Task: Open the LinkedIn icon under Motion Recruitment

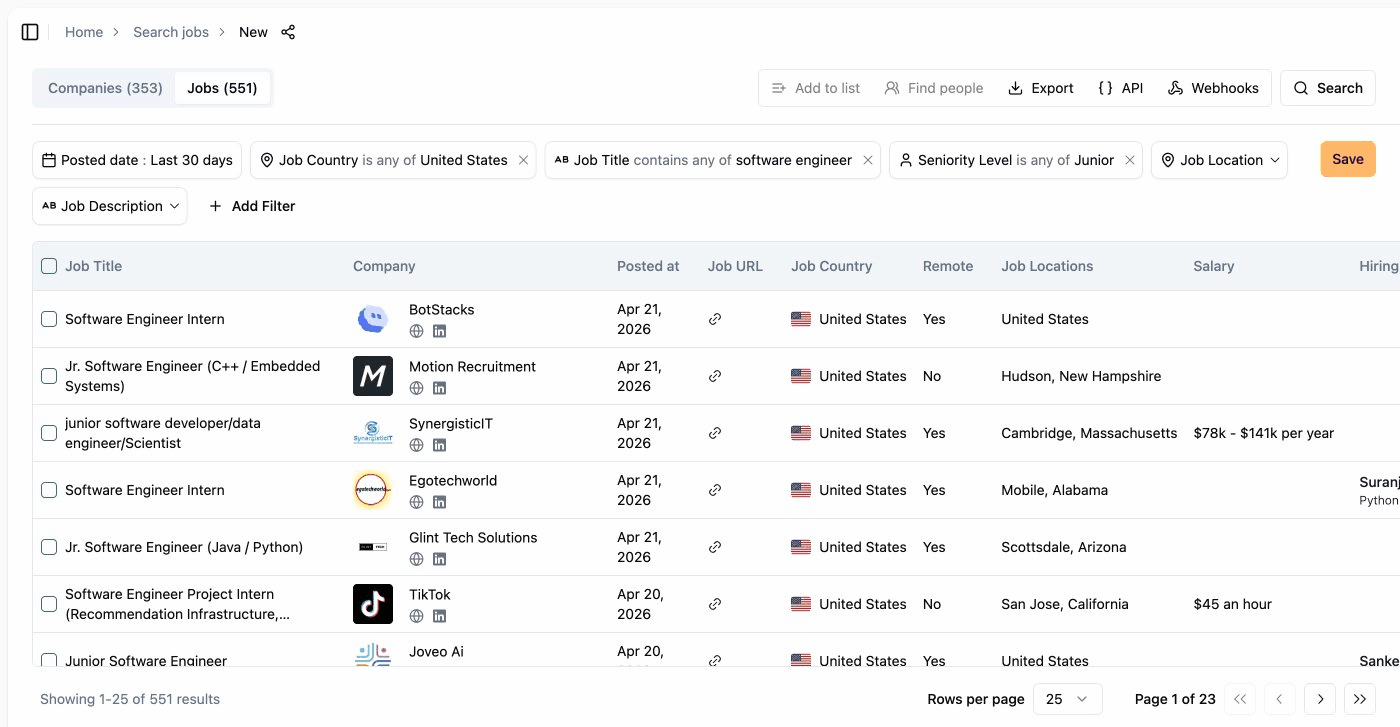Action: point(439,388)
